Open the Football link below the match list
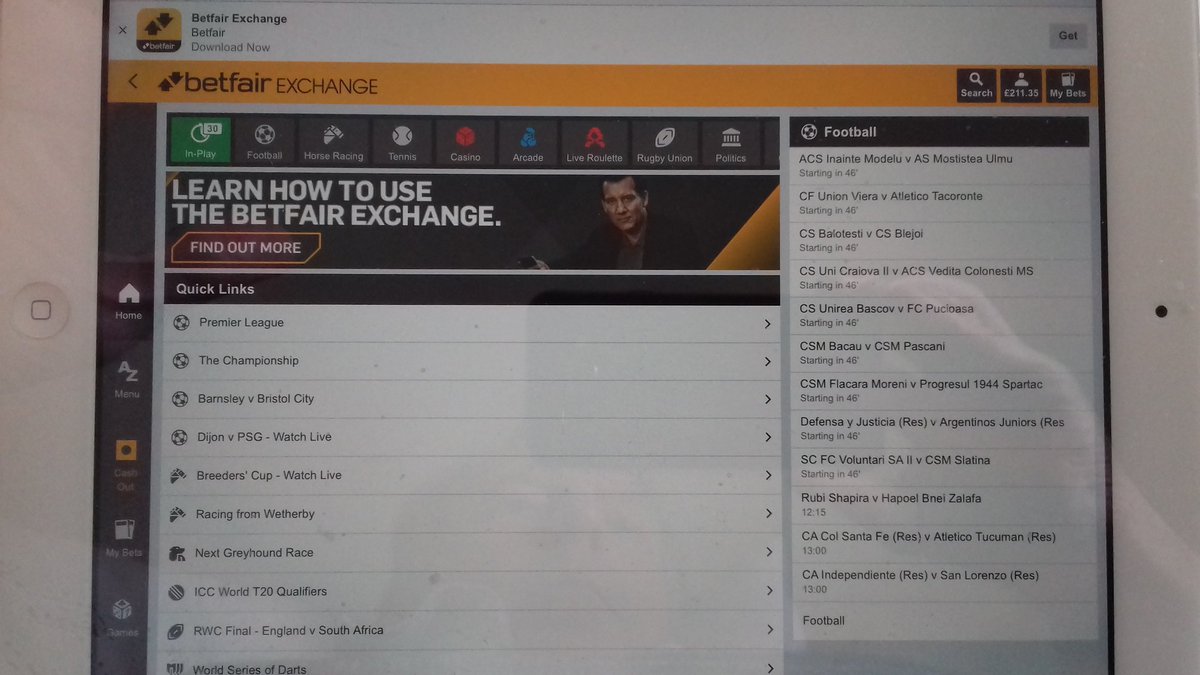 pos(824,621)
